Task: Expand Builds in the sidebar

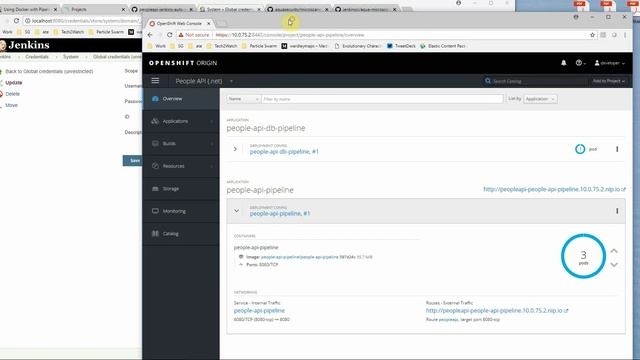Action: (x=181, y=144)
